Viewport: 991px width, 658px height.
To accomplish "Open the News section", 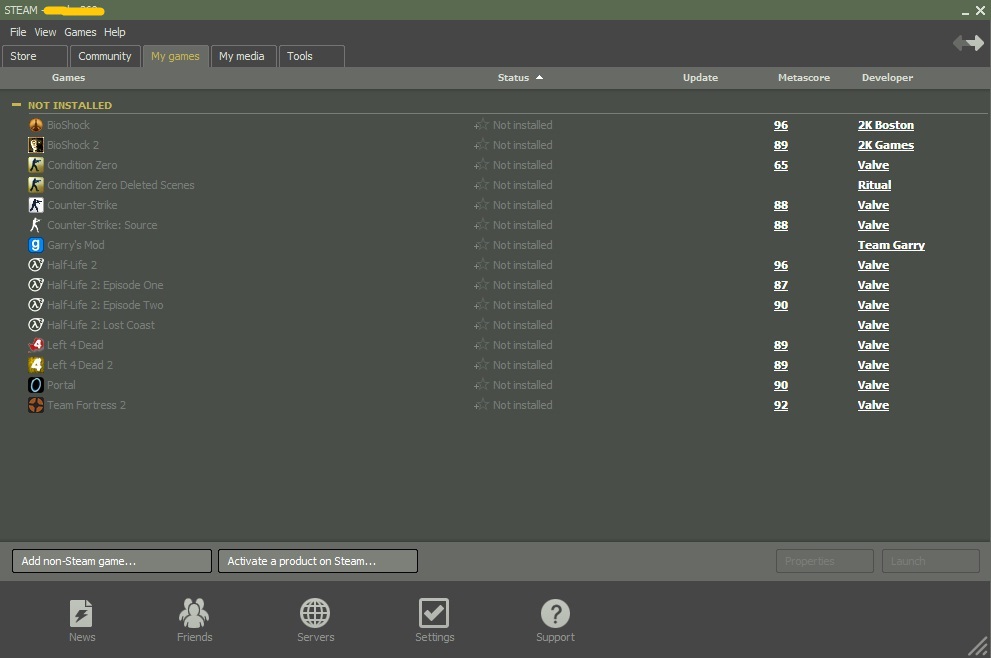I will point(82,621).
